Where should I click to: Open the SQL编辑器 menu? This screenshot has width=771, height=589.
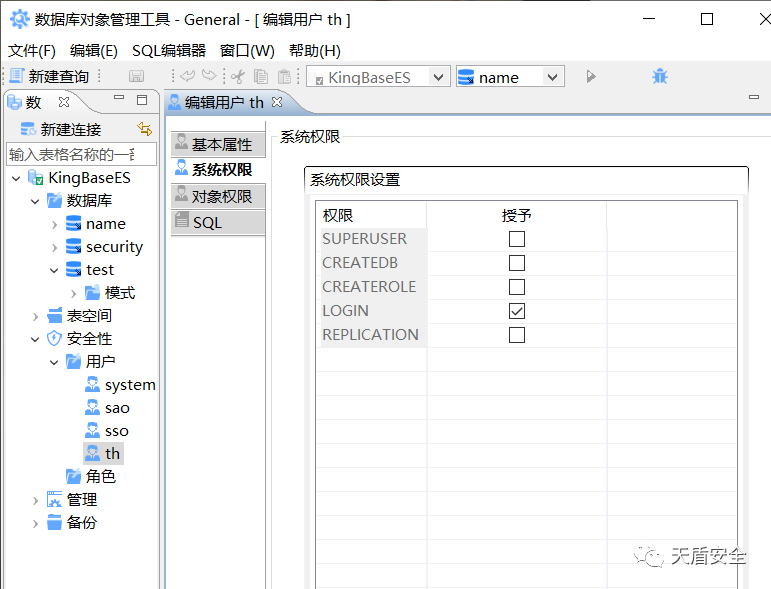169,51
